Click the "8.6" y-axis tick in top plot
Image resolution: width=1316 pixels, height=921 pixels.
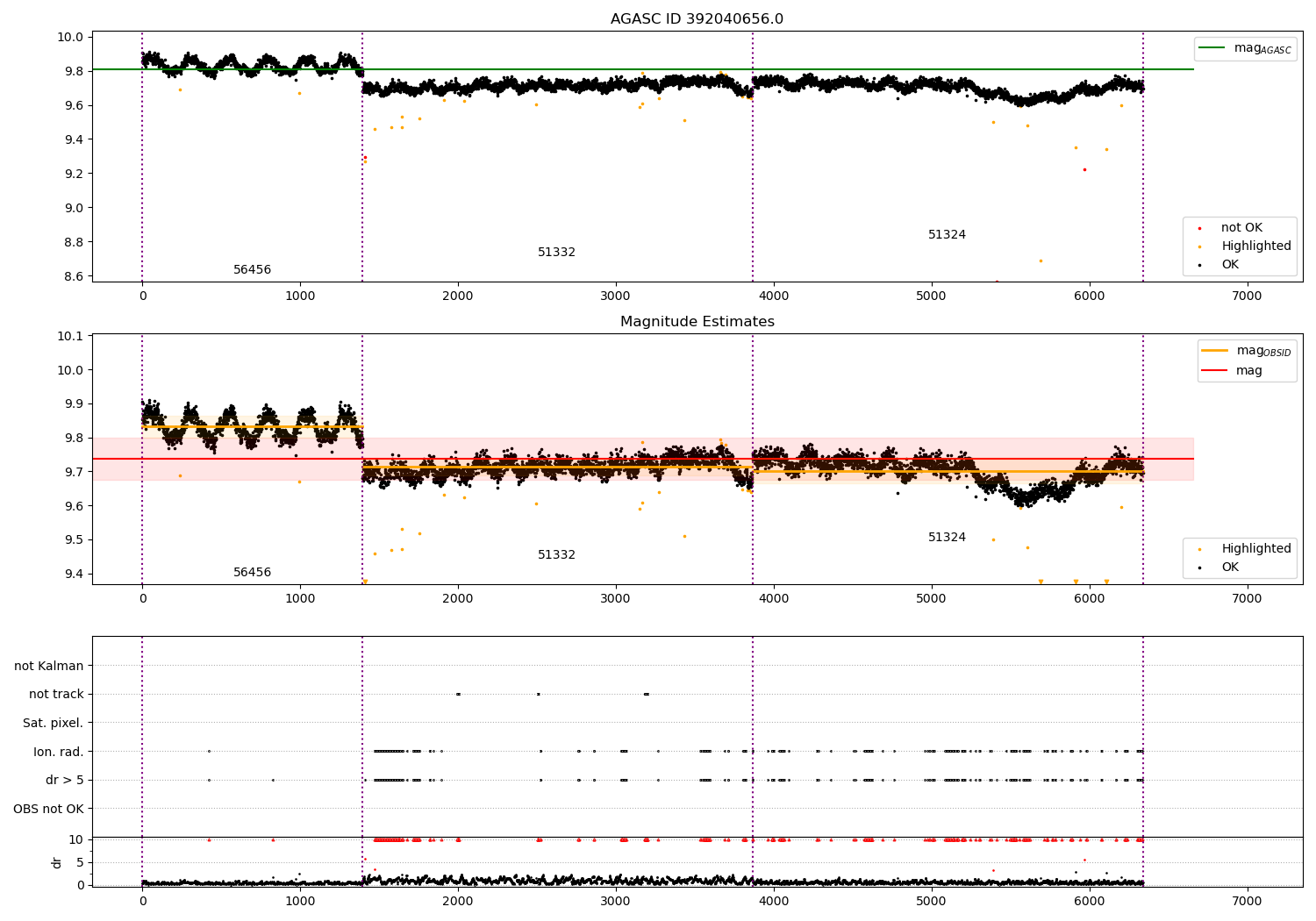(75, 276)
